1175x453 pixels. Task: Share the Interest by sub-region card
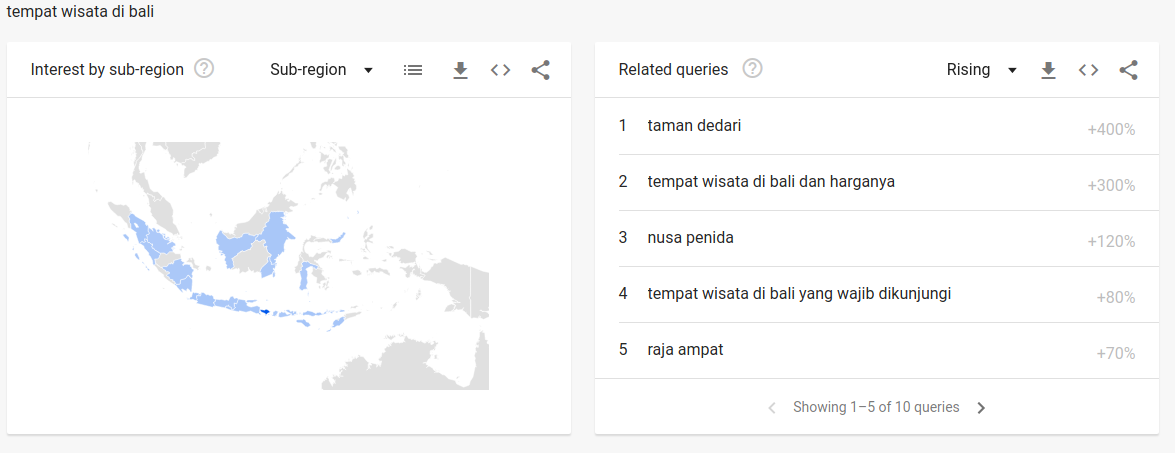click(x=541, y=70)
